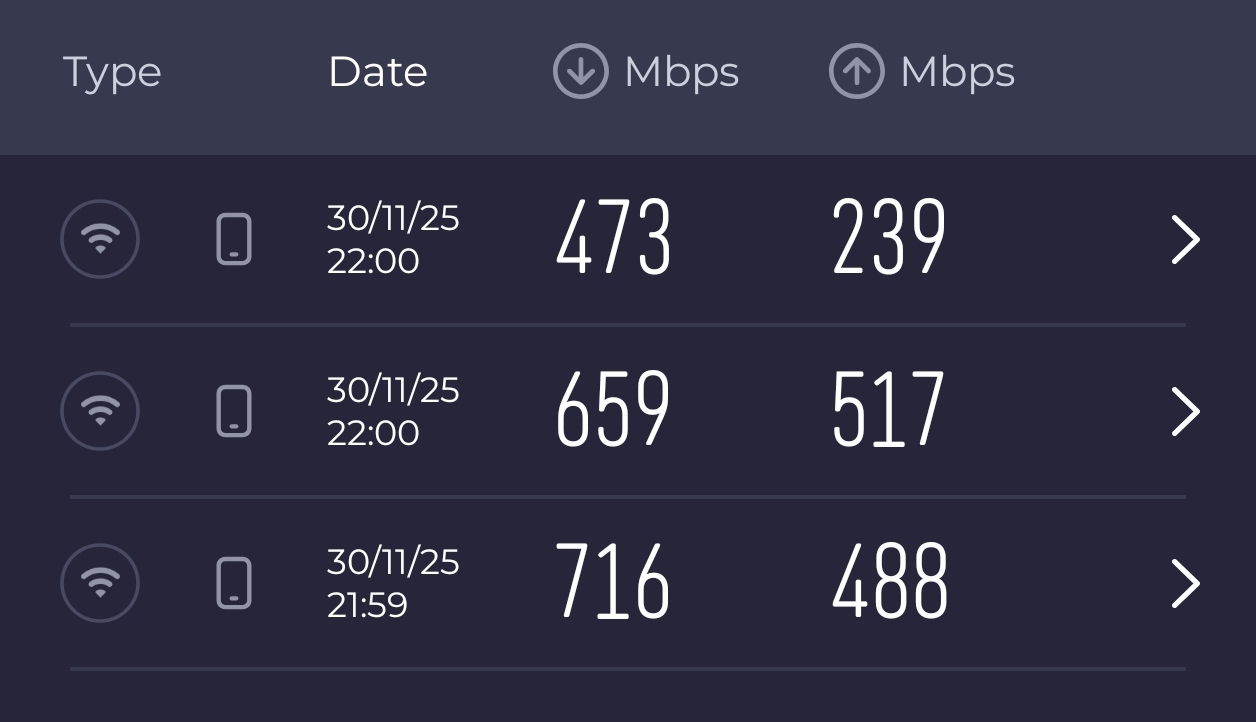Click the phone device icon beside 716 result
Viewport: 1256px width, 722px height.
coord(234,583)
